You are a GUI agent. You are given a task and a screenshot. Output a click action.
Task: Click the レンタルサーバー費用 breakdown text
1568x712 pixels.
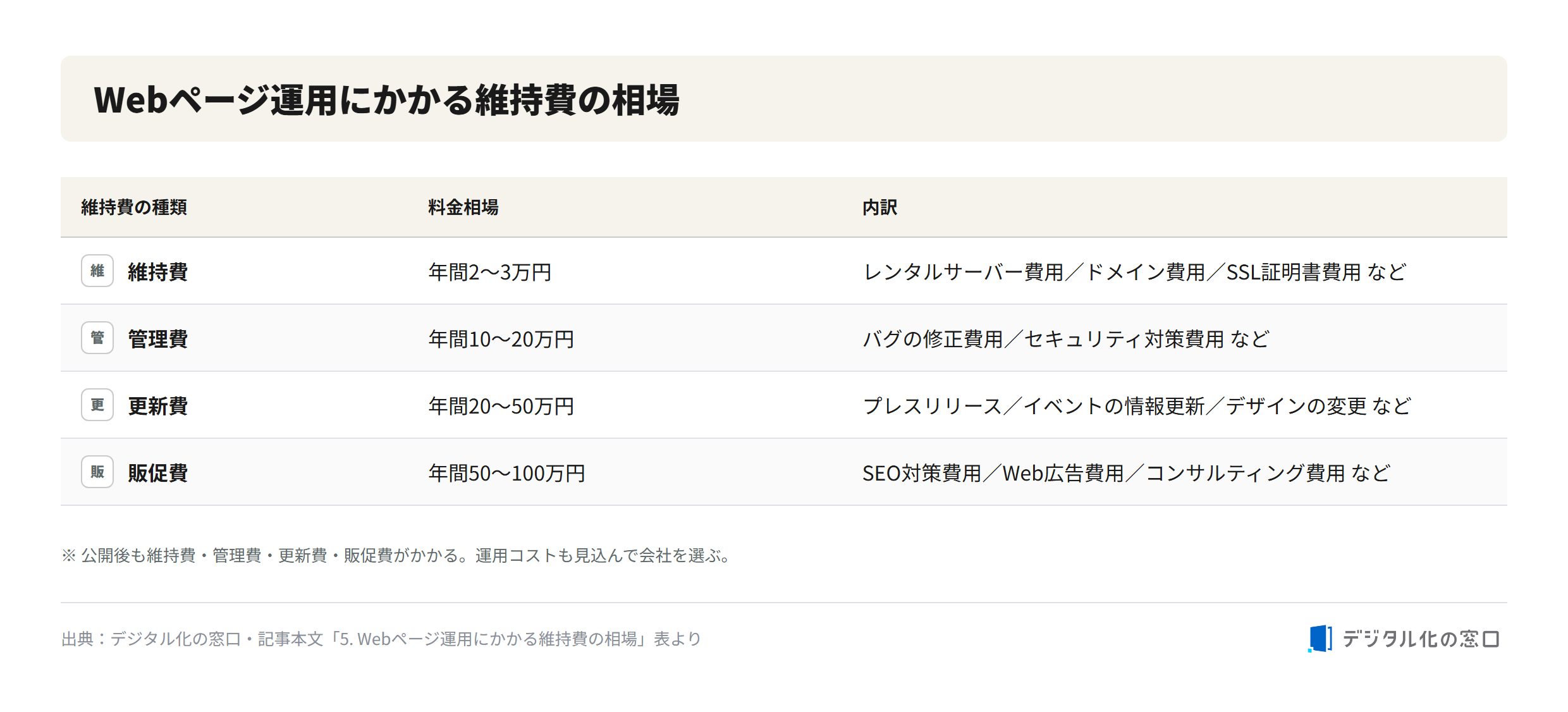(964, 272)
